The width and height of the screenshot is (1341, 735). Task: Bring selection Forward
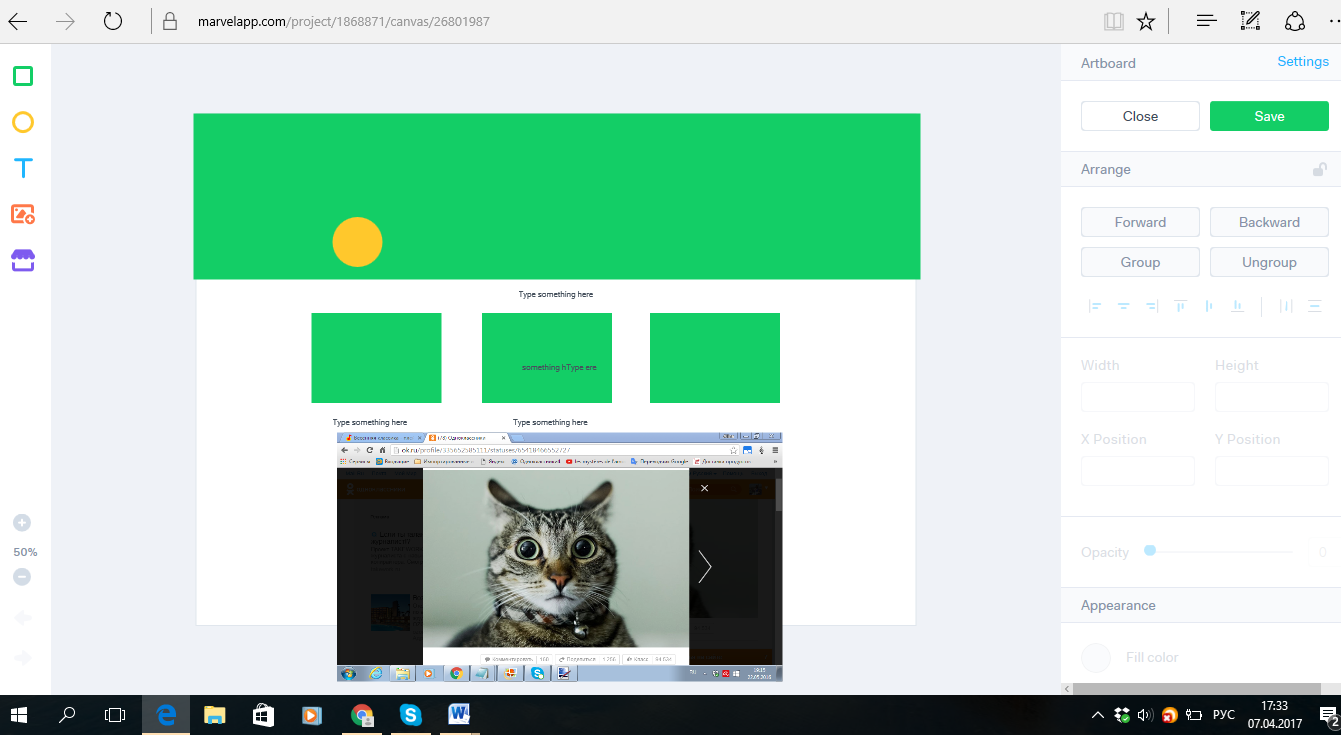1140,222
